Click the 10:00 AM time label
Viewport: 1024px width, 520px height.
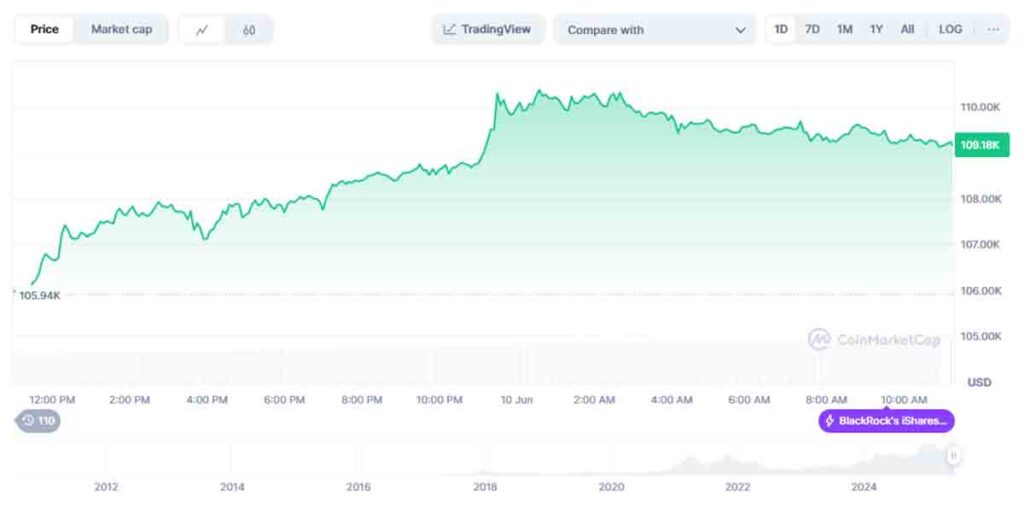point(904,400)
